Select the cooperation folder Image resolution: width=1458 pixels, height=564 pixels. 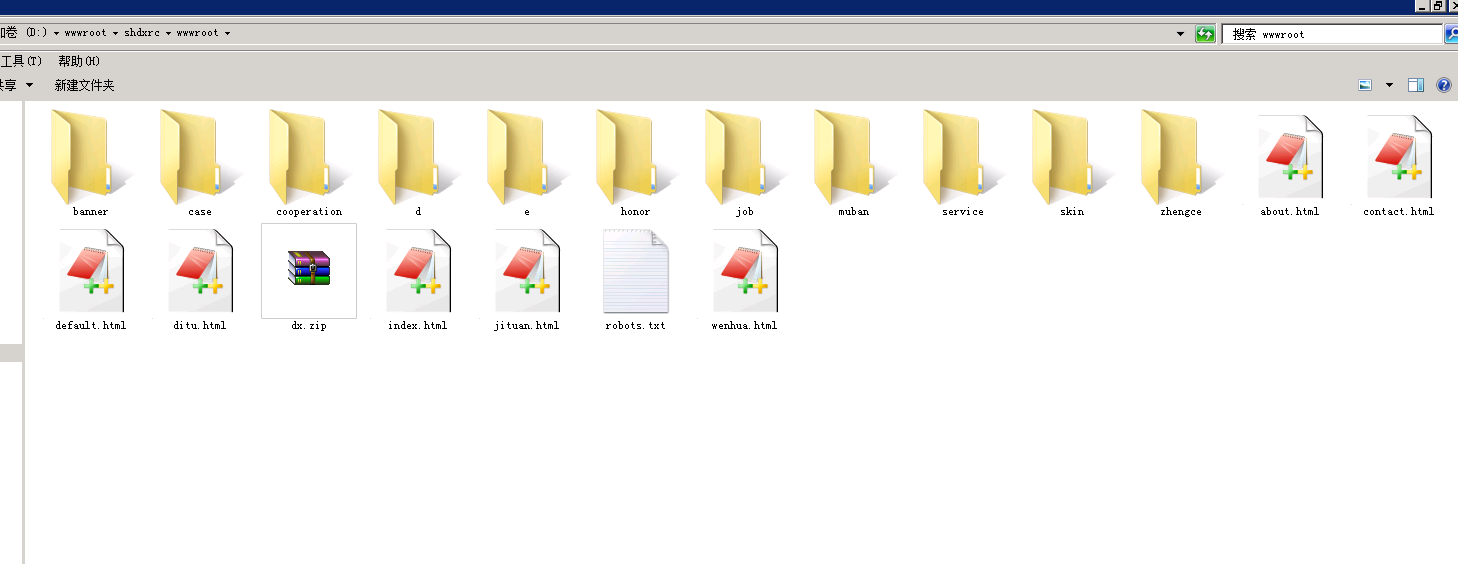coord(308,158)
